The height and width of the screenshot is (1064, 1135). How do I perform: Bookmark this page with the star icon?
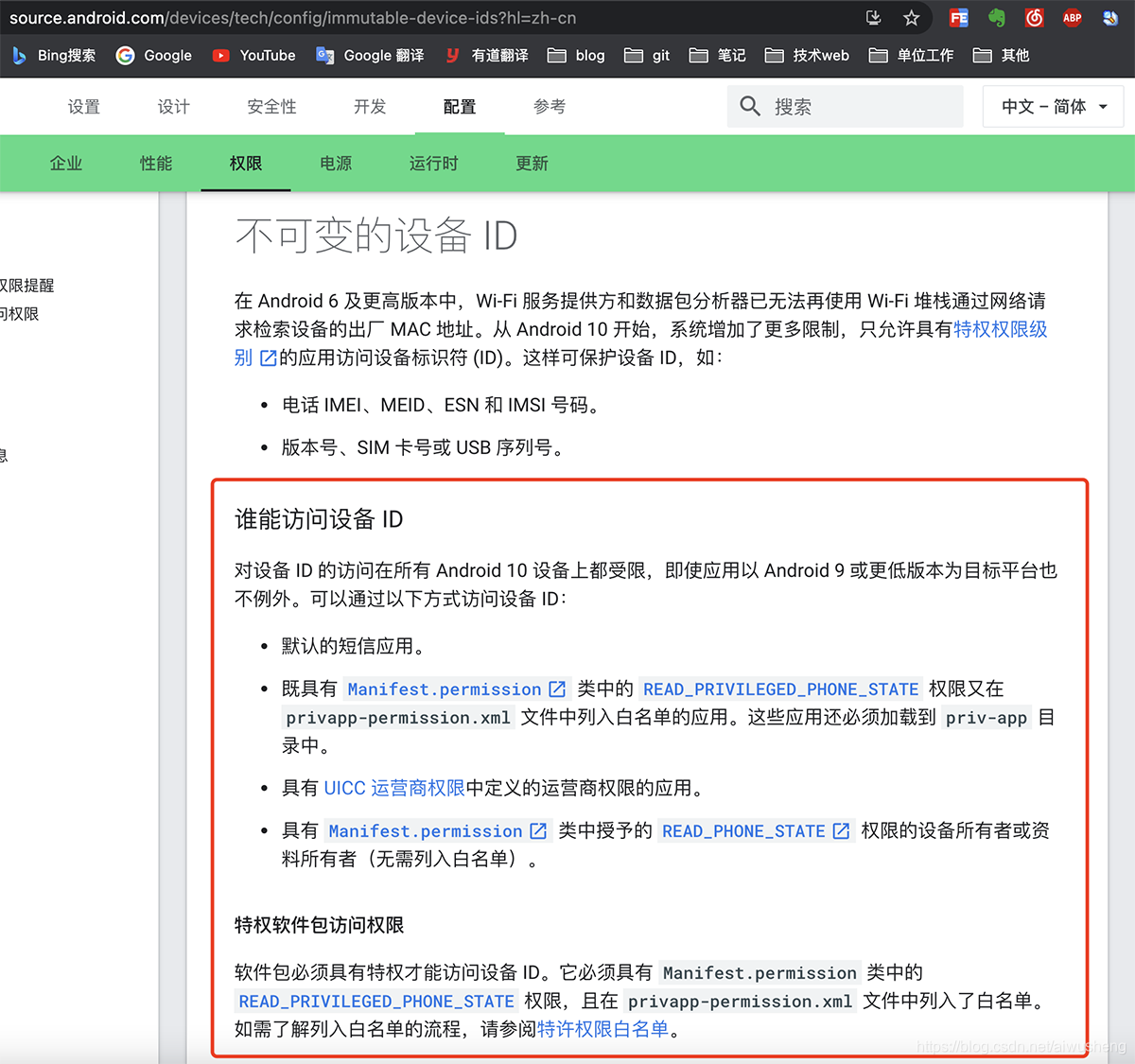pyautogui.click(x=911, y=18)
